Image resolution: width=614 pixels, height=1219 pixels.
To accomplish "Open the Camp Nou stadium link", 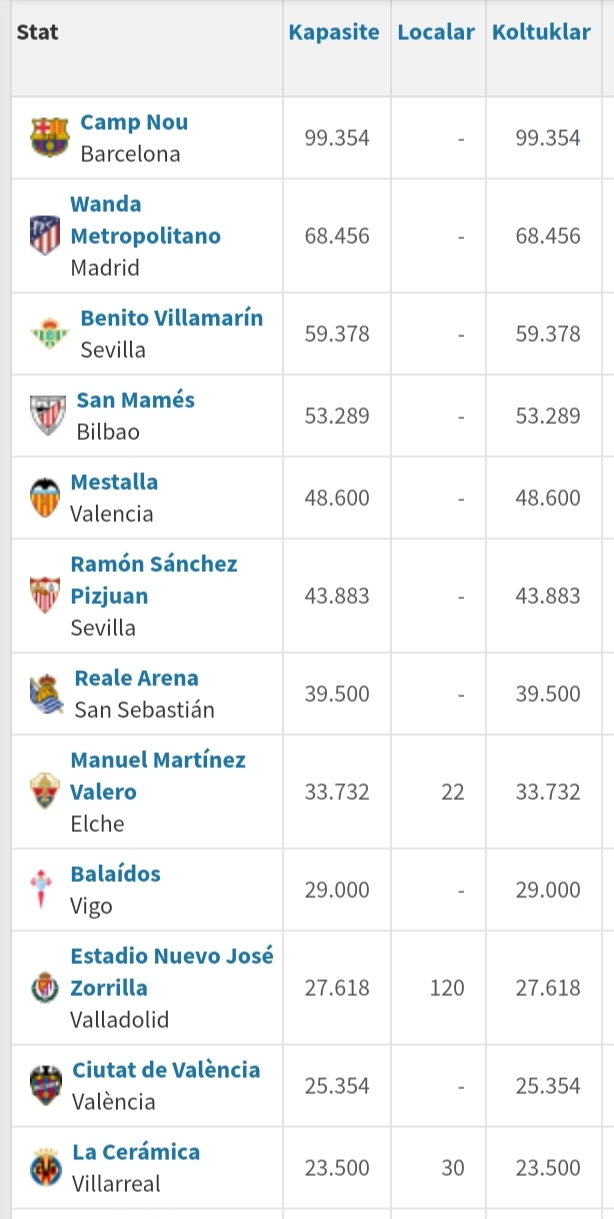I will click(x=134, y=122).
